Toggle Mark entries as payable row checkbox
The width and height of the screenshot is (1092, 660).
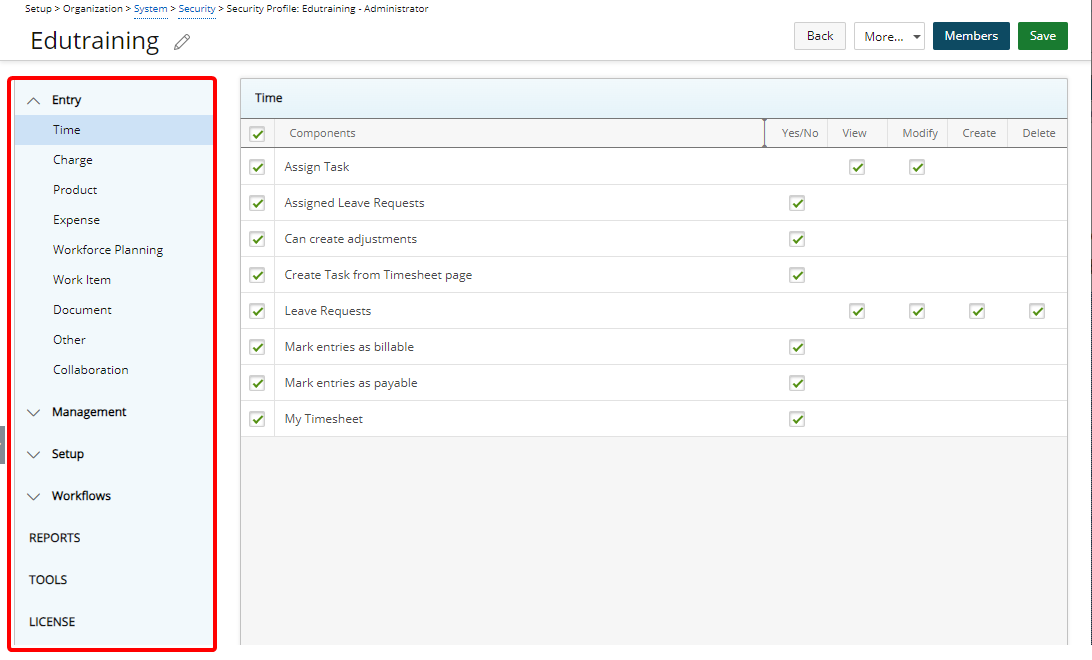click(x=258, y=383)
